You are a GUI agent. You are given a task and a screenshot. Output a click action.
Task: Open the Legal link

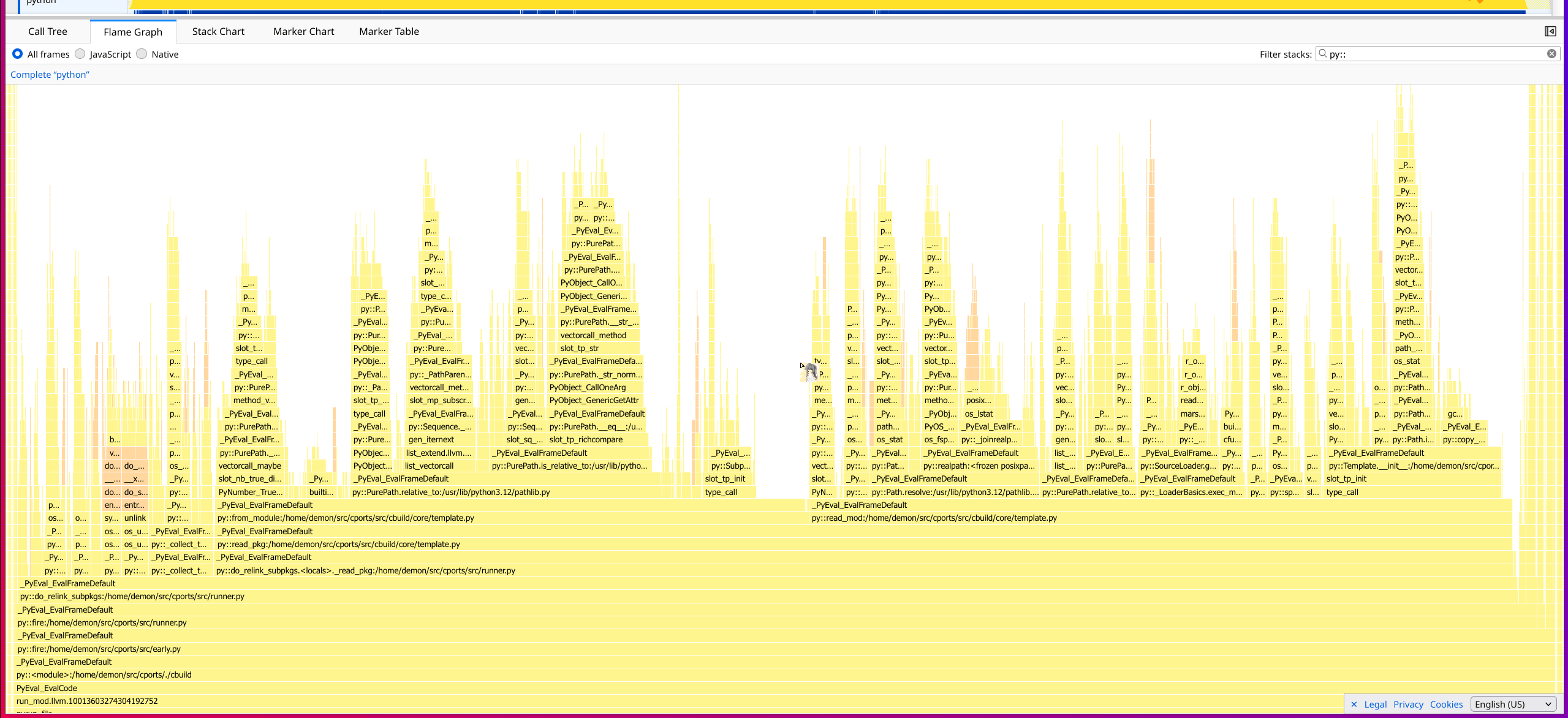1375,705
